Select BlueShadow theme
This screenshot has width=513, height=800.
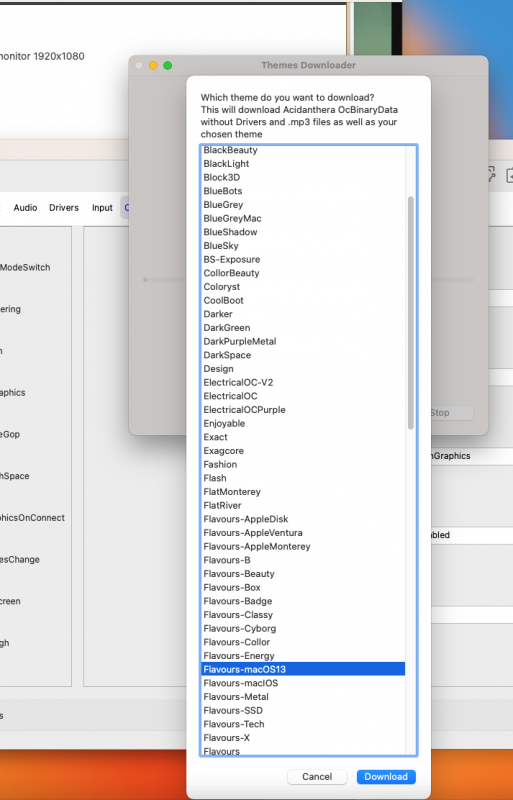tap(303, 232)
